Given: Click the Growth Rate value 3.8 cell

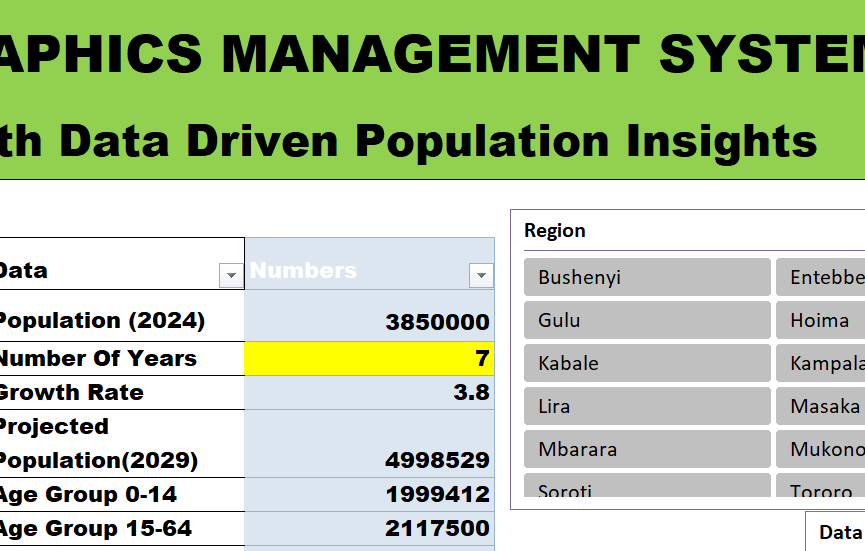Looking at the screenshot, I should coord(369,393).
